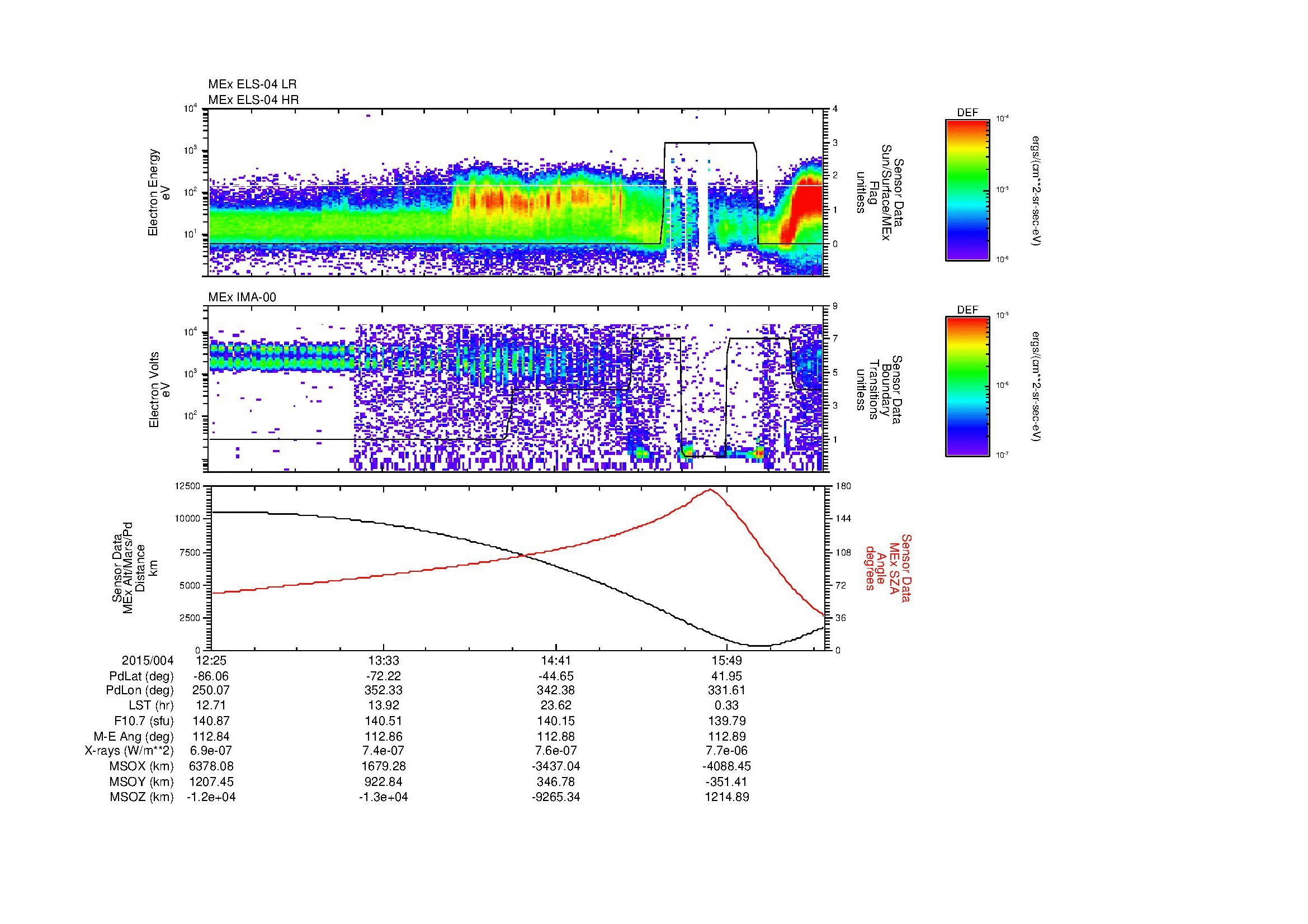Click the 'PdLat (deg)' row label

[141, 676]
